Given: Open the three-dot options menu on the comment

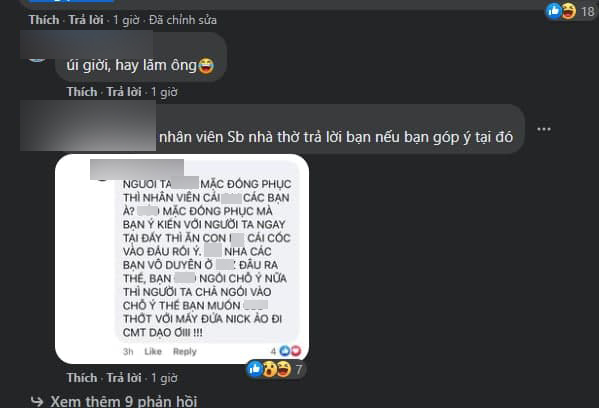Looking at the screenshot, I should [x=544, y=129].
